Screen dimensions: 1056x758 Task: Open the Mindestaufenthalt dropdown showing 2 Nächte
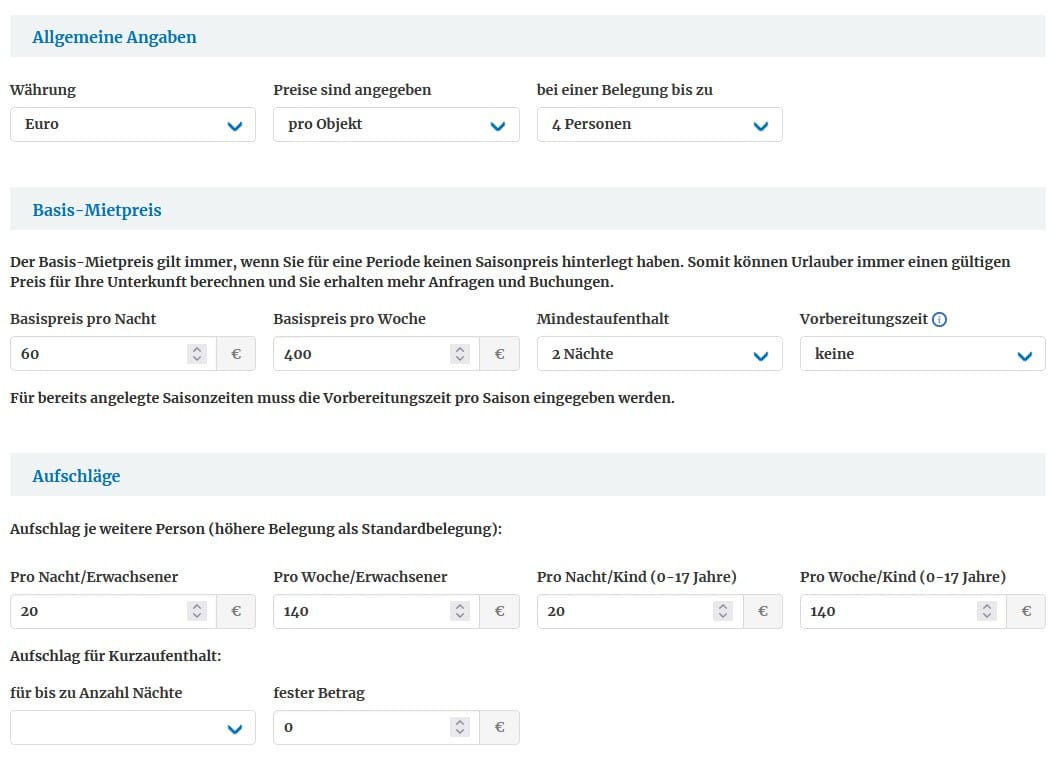[659, 354]
